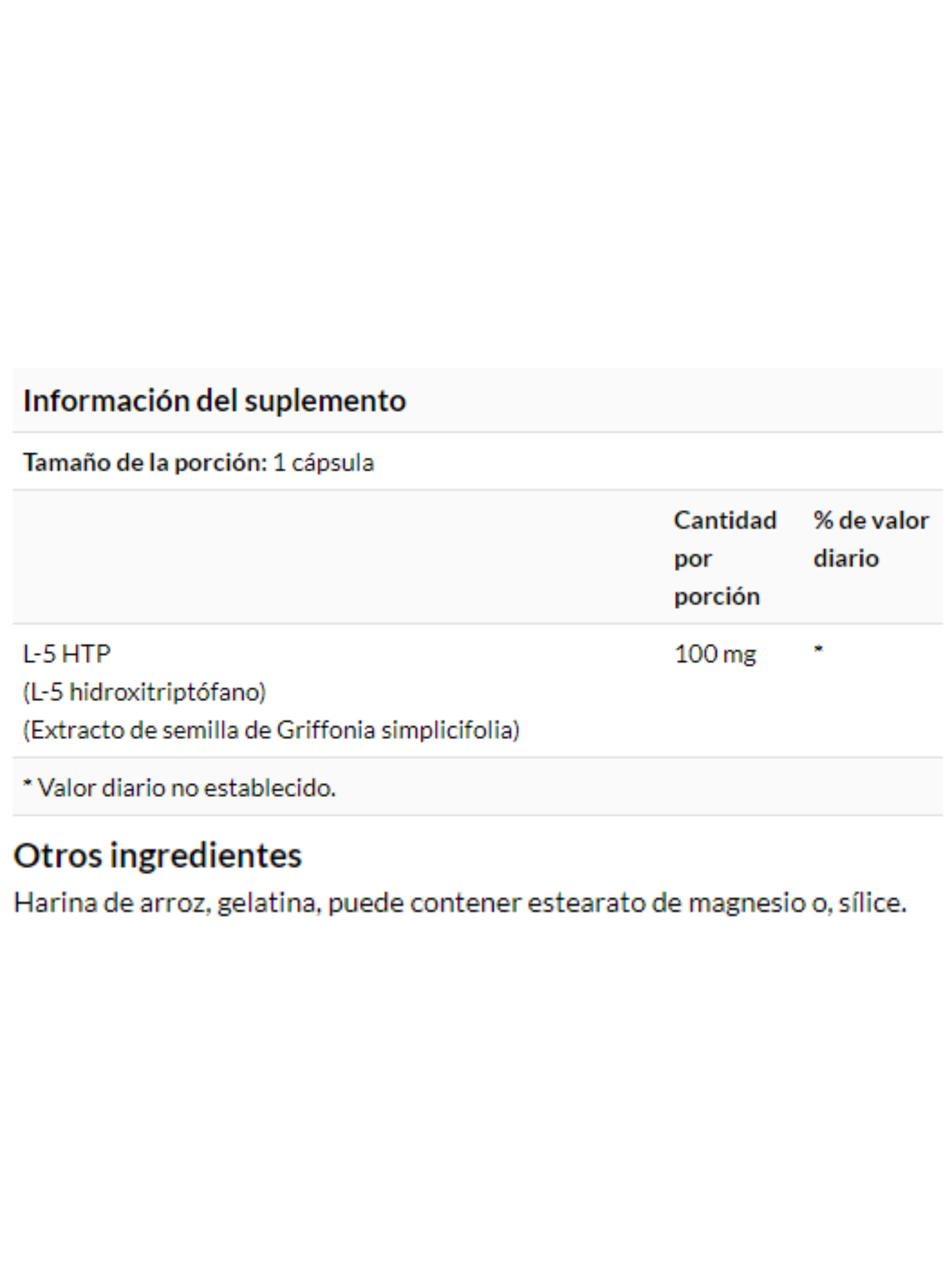Select the 'L-5 HTP' ingredient name
Image resolution: width=952 pixels, height=1287 pixels.
point(67,654)
